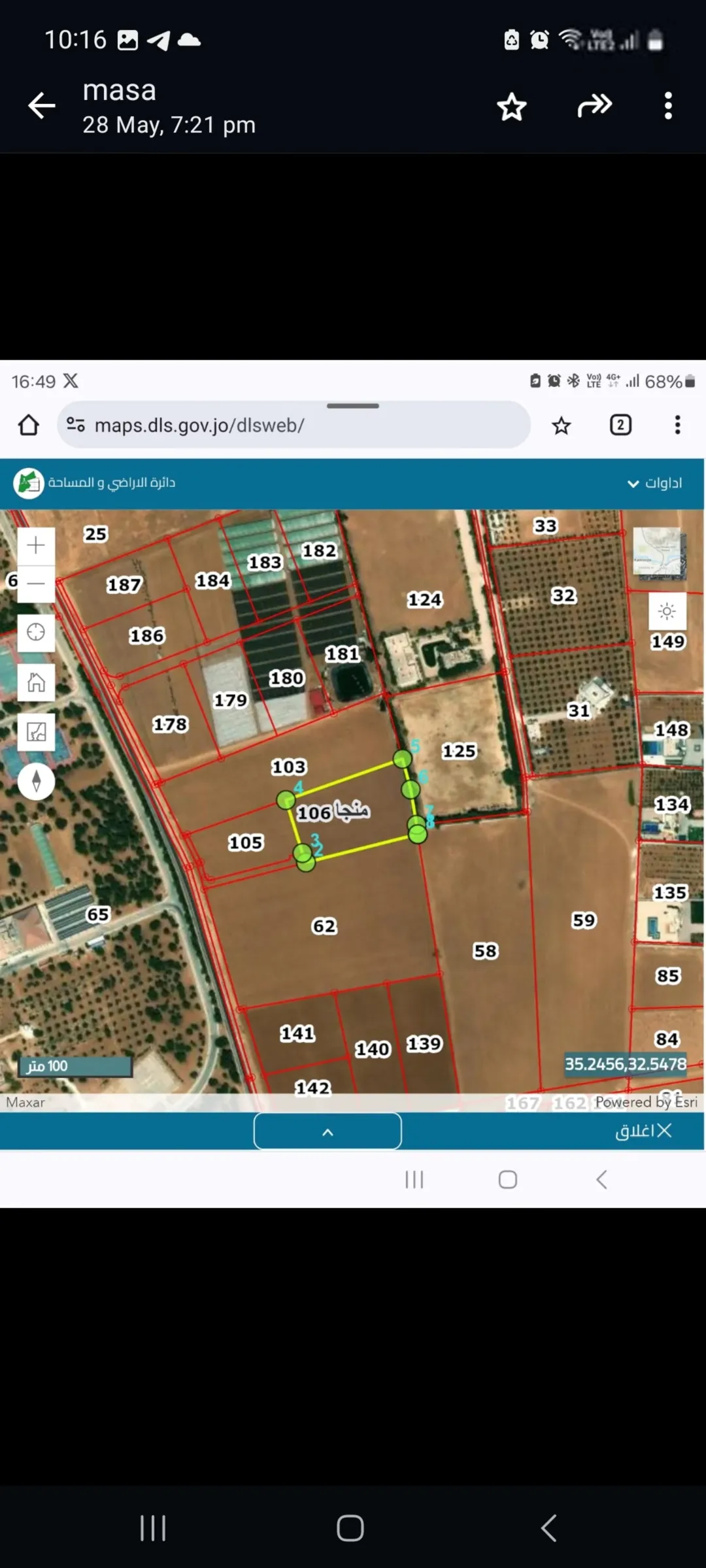The height and width of the screenshot is (1568, 706).
Task: Tap the Android home button at bottom
Action: 350,1528
